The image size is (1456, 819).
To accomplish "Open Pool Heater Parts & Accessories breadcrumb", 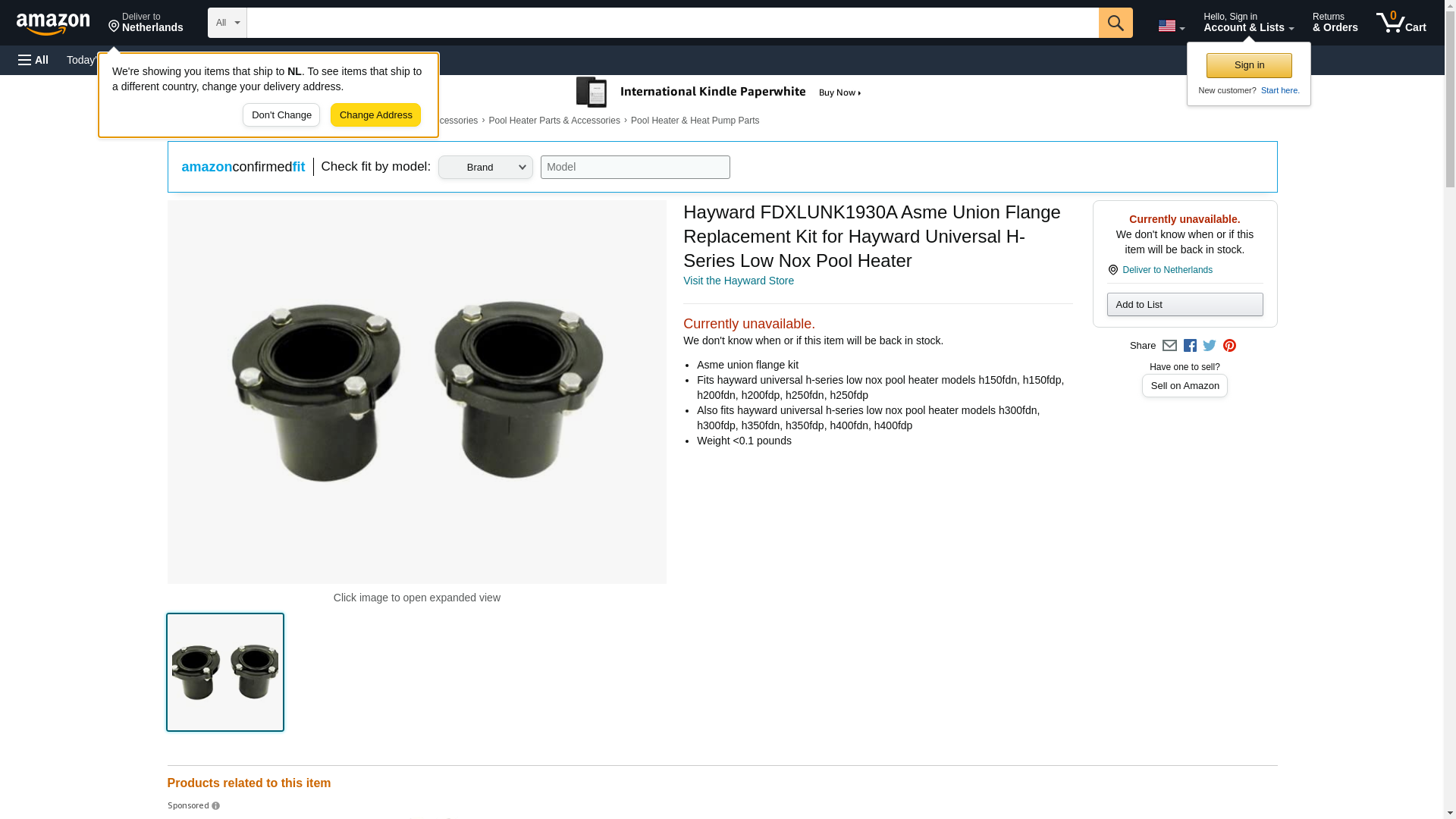I will (554, 121).
